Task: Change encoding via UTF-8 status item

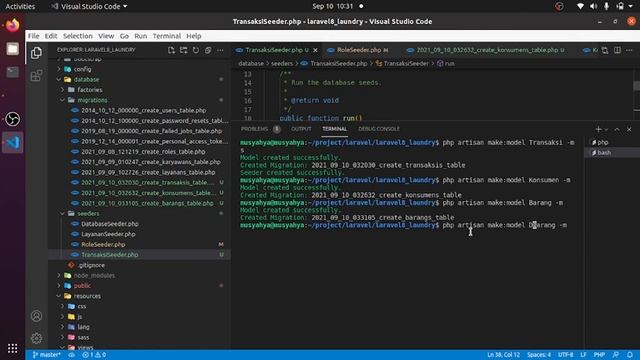Action: click(565, 355)
